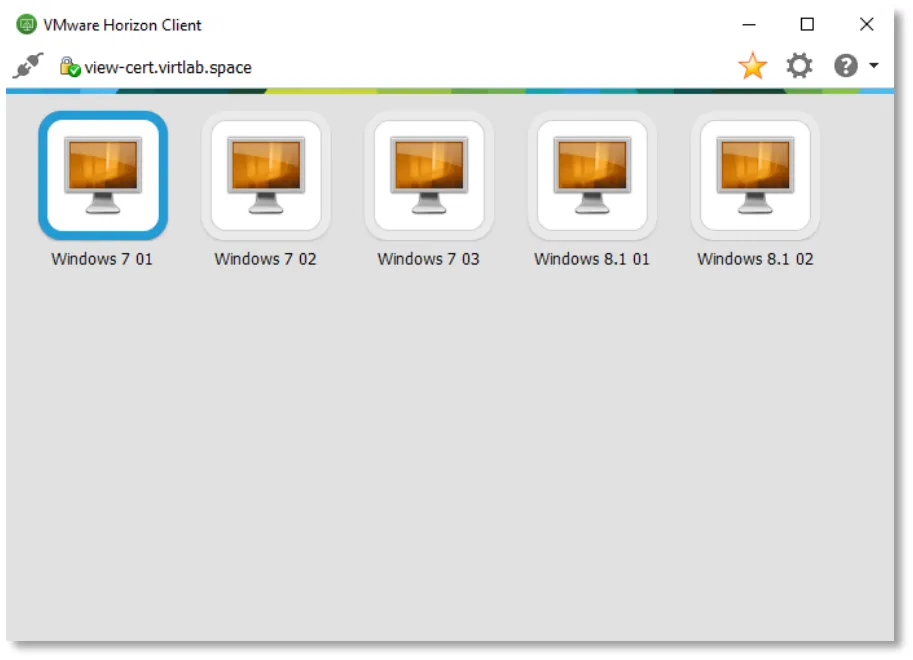The width and height of the screenshot is (913, 660).
Task: Pick the Windows 8.1 02 desktop icon
Action: point(755,175)
